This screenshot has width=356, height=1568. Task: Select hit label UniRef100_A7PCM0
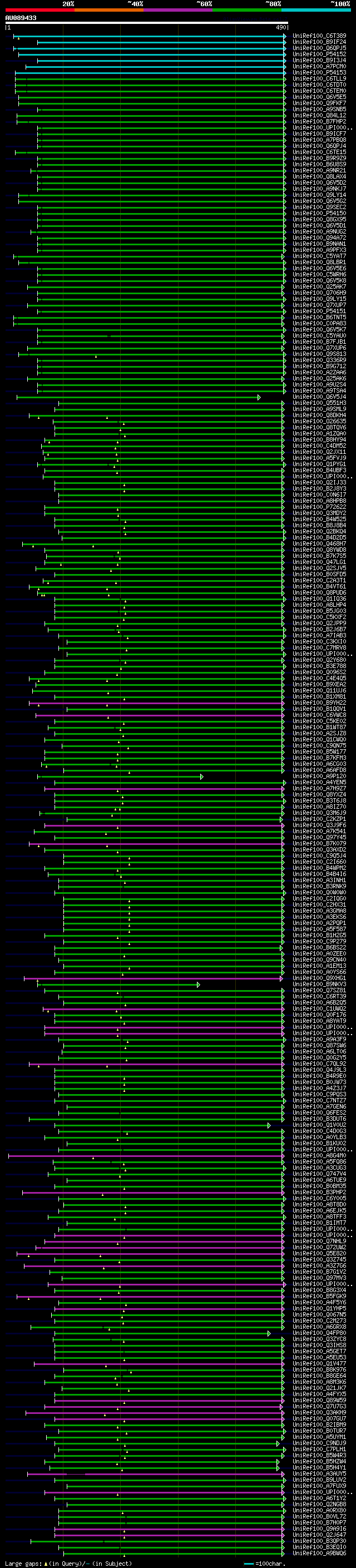point(319,66)
